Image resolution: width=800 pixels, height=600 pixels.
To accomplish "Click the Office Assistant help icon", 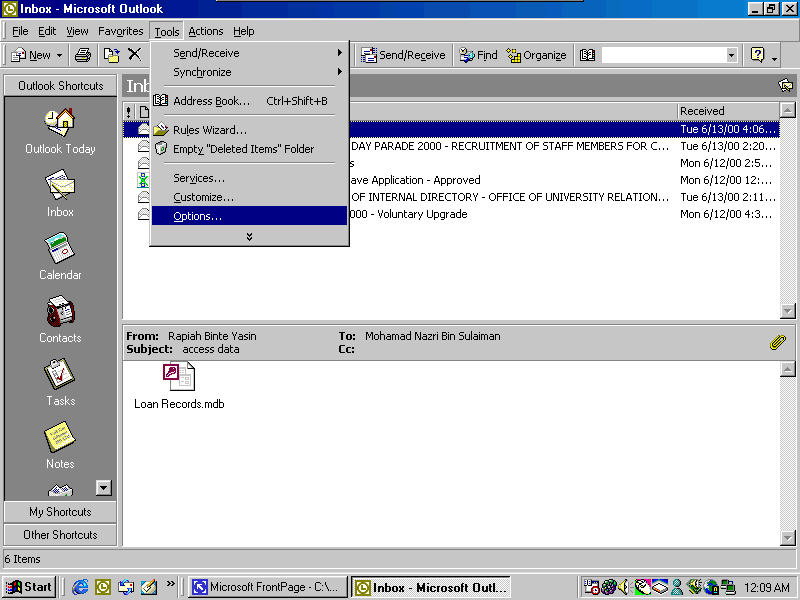I will point(758,55).
